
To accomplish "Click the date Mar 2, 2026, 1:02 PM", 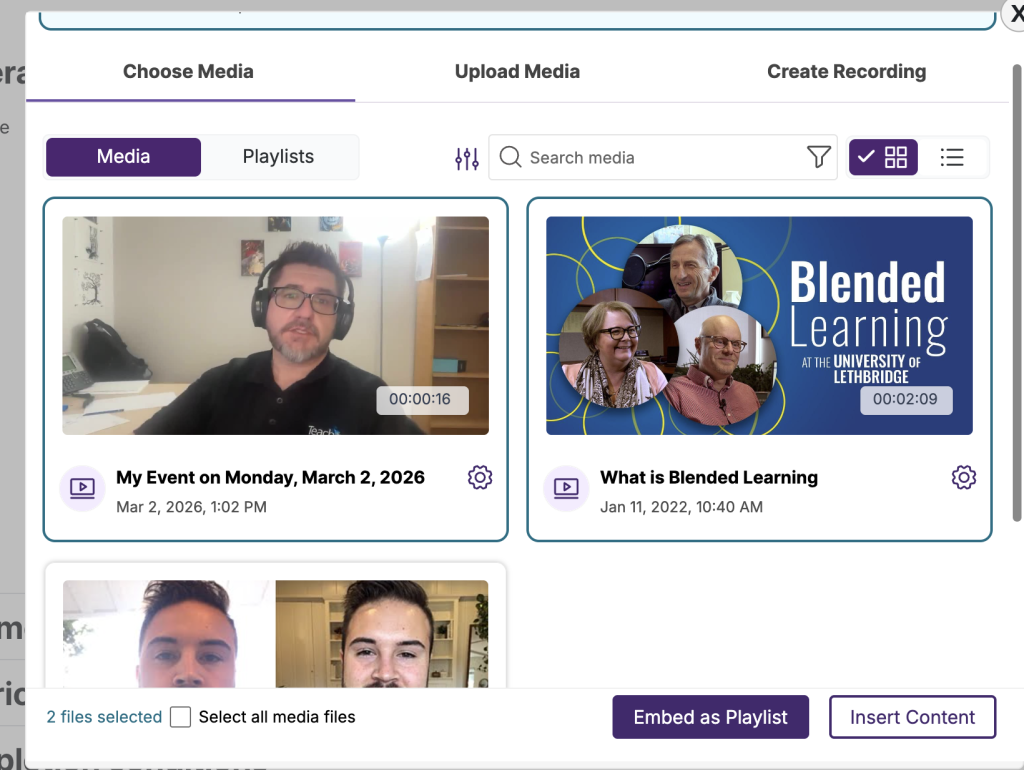I will [191, 507].
